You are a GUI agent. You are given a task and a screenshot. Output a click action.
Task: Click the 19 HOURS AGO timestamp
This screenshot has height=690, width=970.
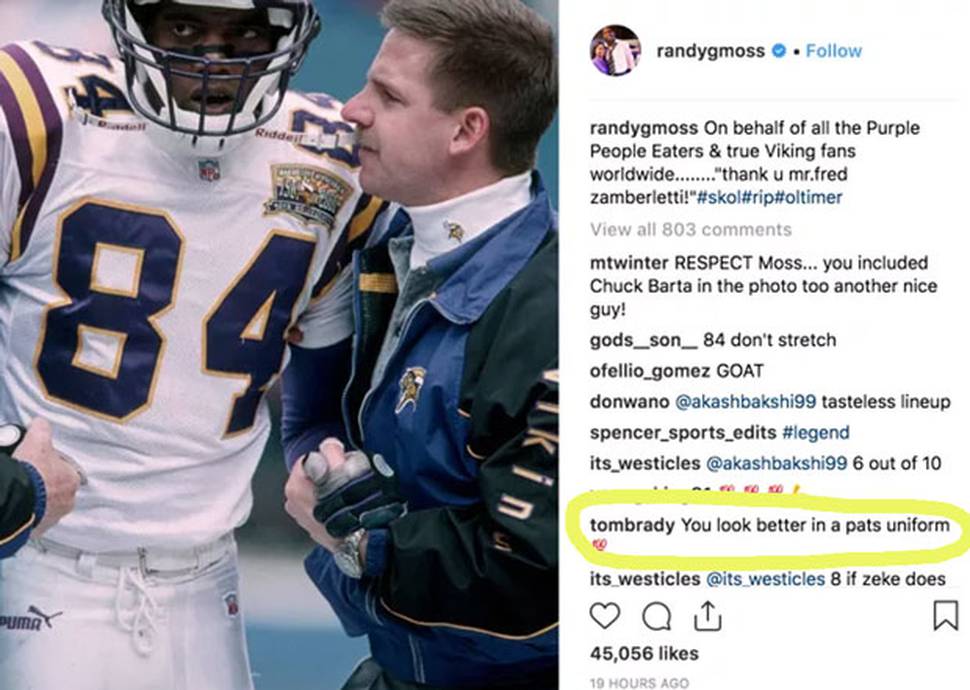639,683
